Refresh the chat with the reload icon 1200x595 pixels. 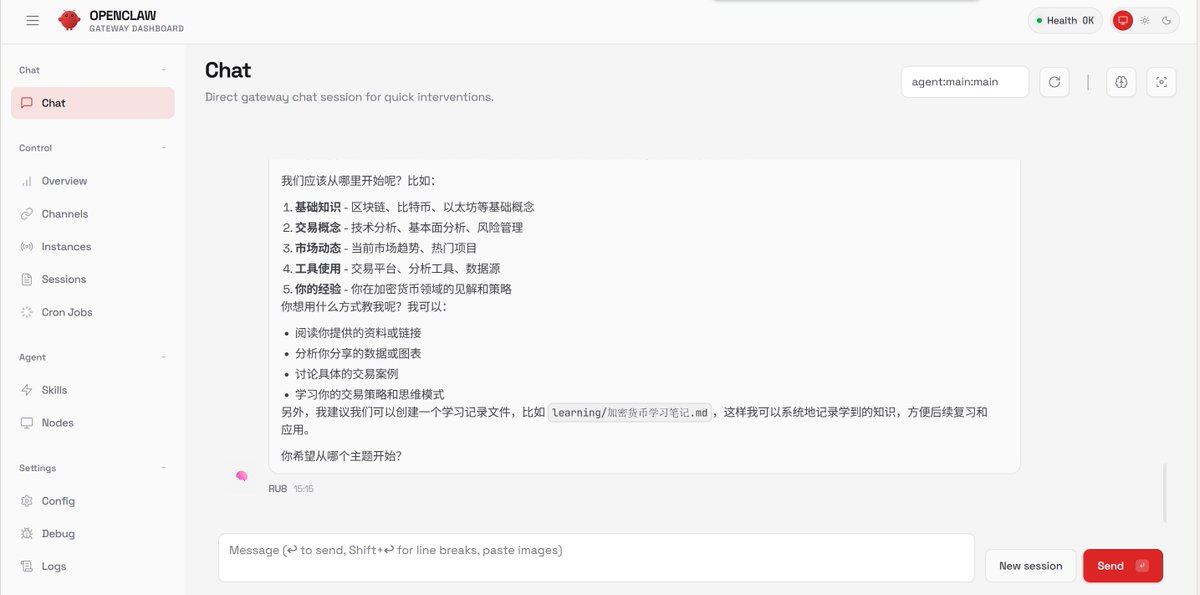[x=1054, y=82]
